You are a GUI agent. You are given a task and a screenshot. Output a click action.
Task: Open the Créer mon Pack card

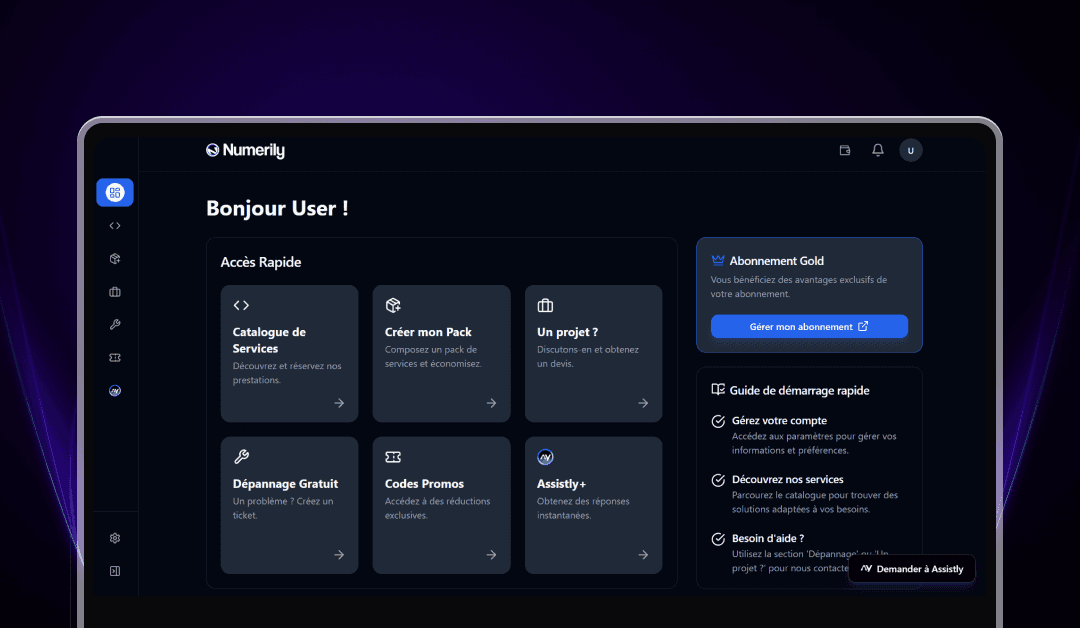442,353
